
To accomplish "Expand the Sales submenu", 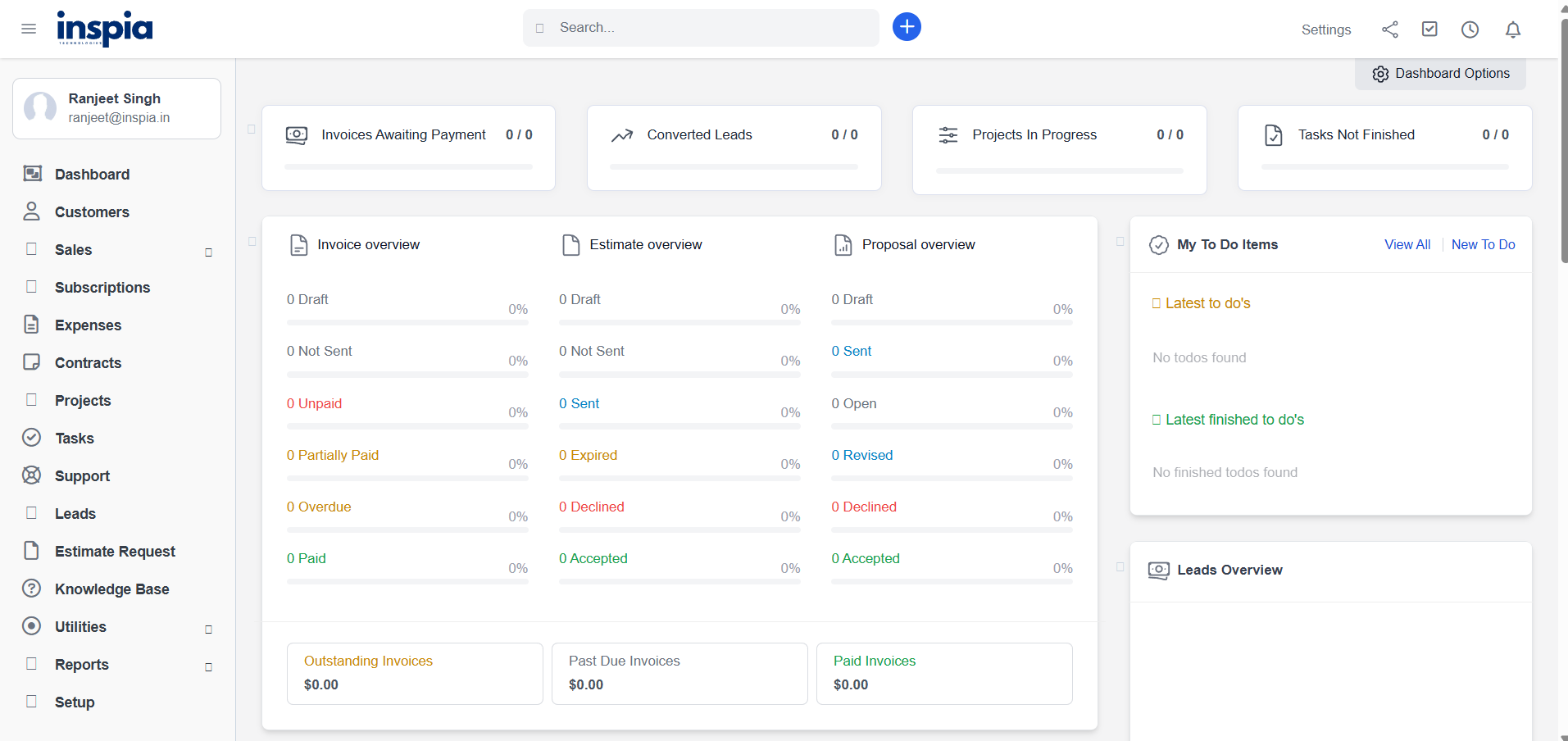I will (x=208, y=252).
